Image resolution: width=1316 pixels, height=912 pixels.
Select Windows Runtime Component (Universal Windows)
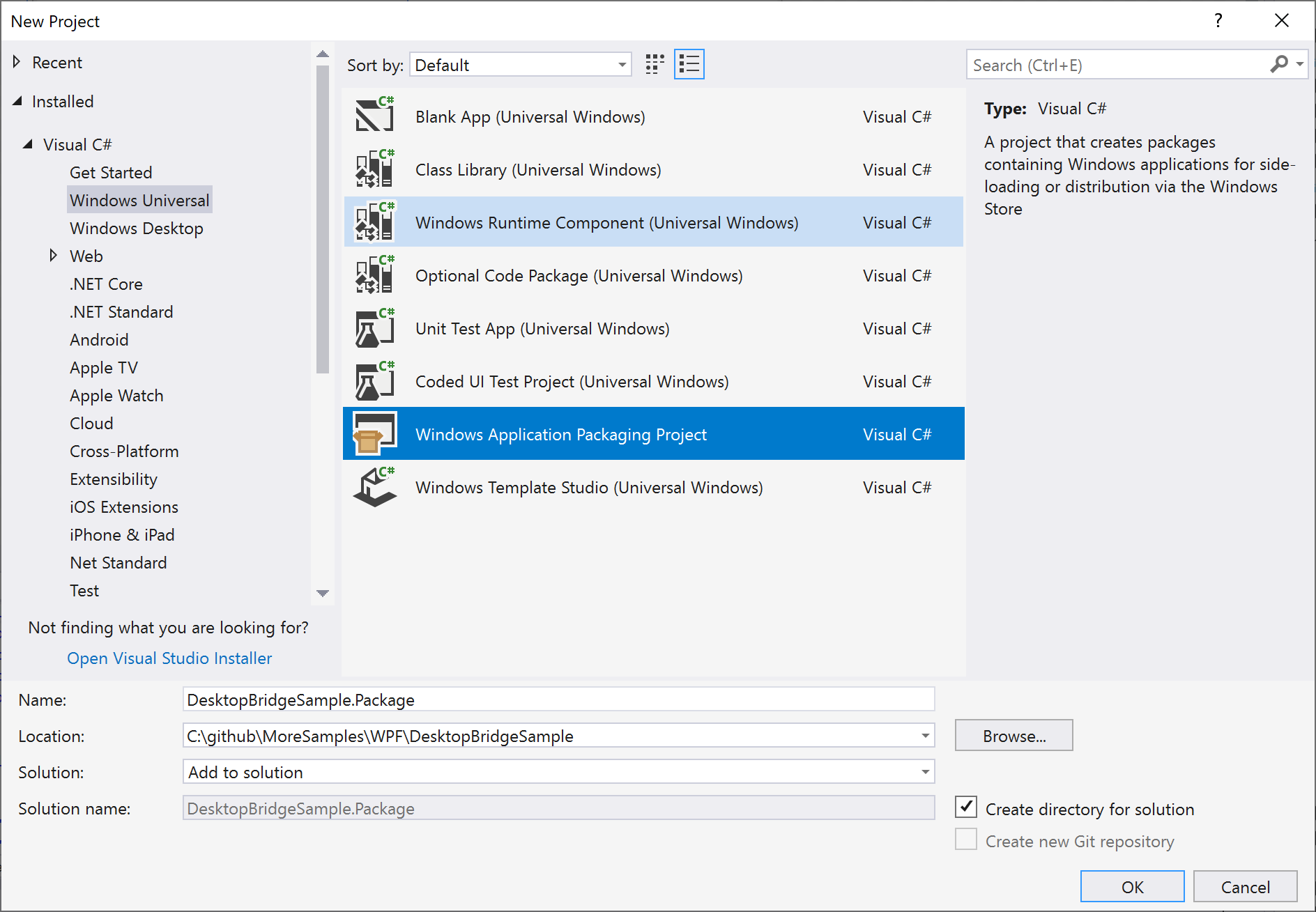tap(654, 222)
